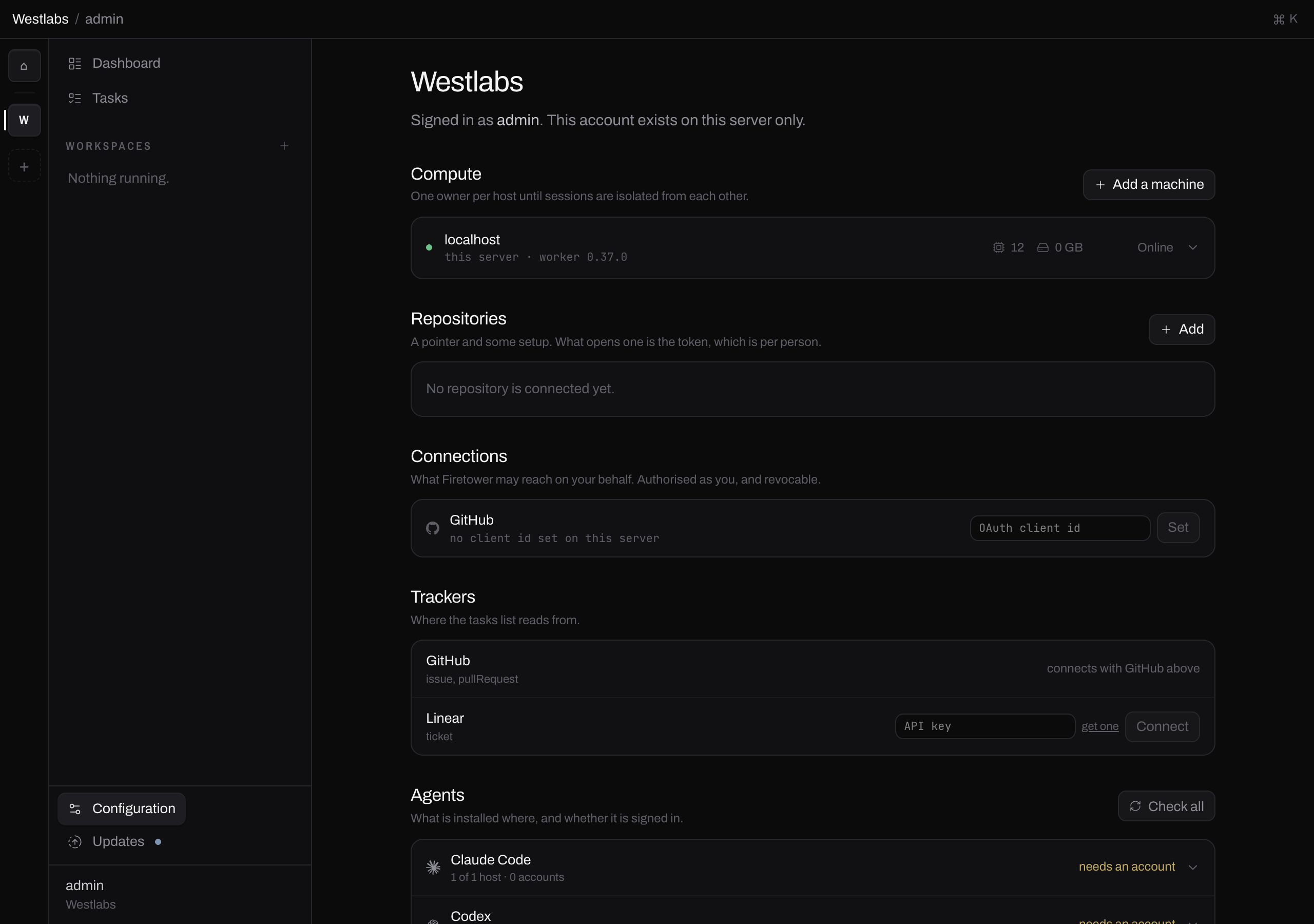Click the Updates notification dot
The image size is (1314, 924).
pos(158,841)
